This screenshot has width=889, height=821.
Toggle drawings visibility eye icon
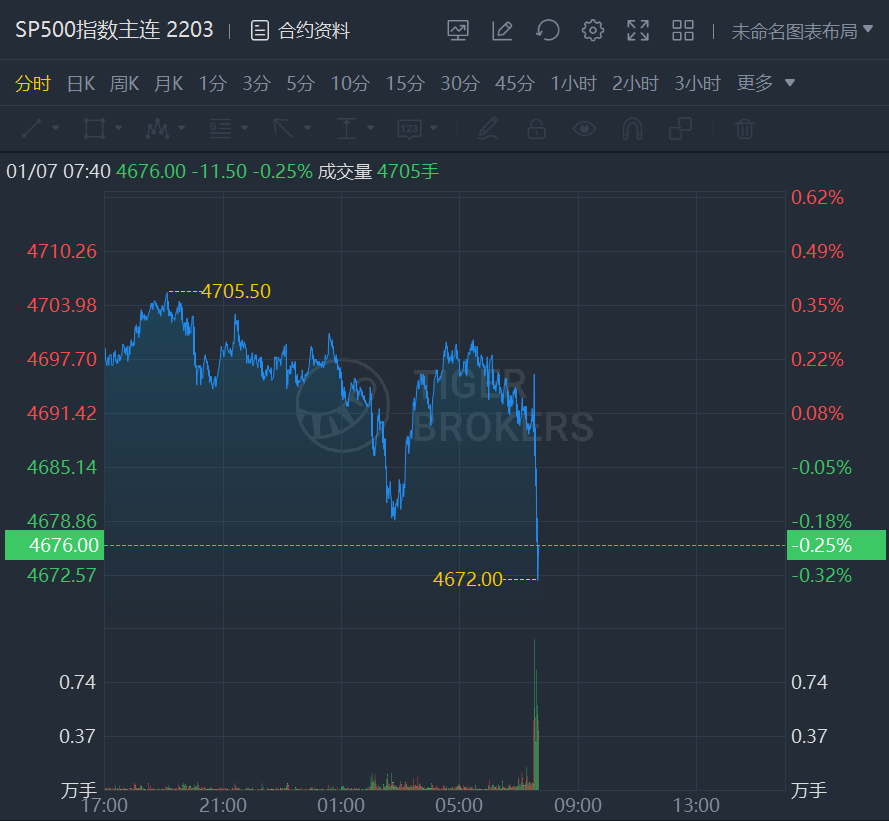pos(584,129)
